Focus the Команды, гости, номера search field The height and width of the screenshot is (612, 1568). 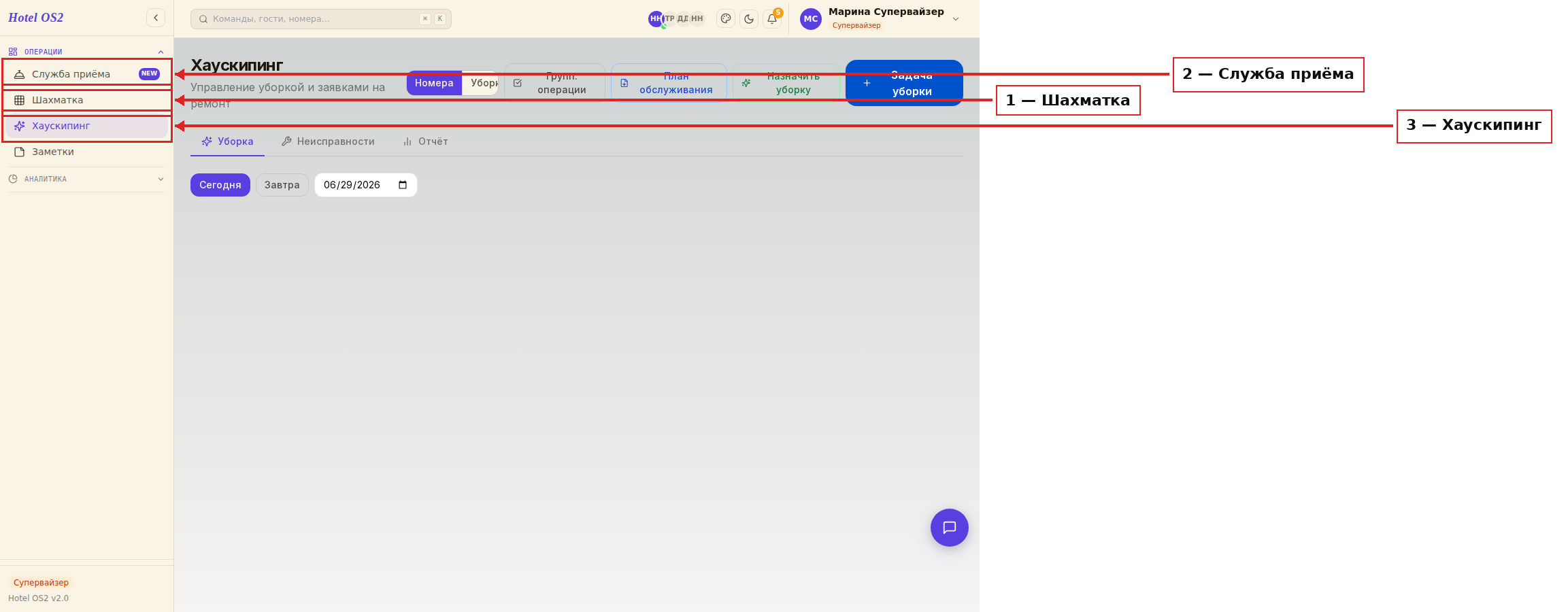[x=321, y=19]
